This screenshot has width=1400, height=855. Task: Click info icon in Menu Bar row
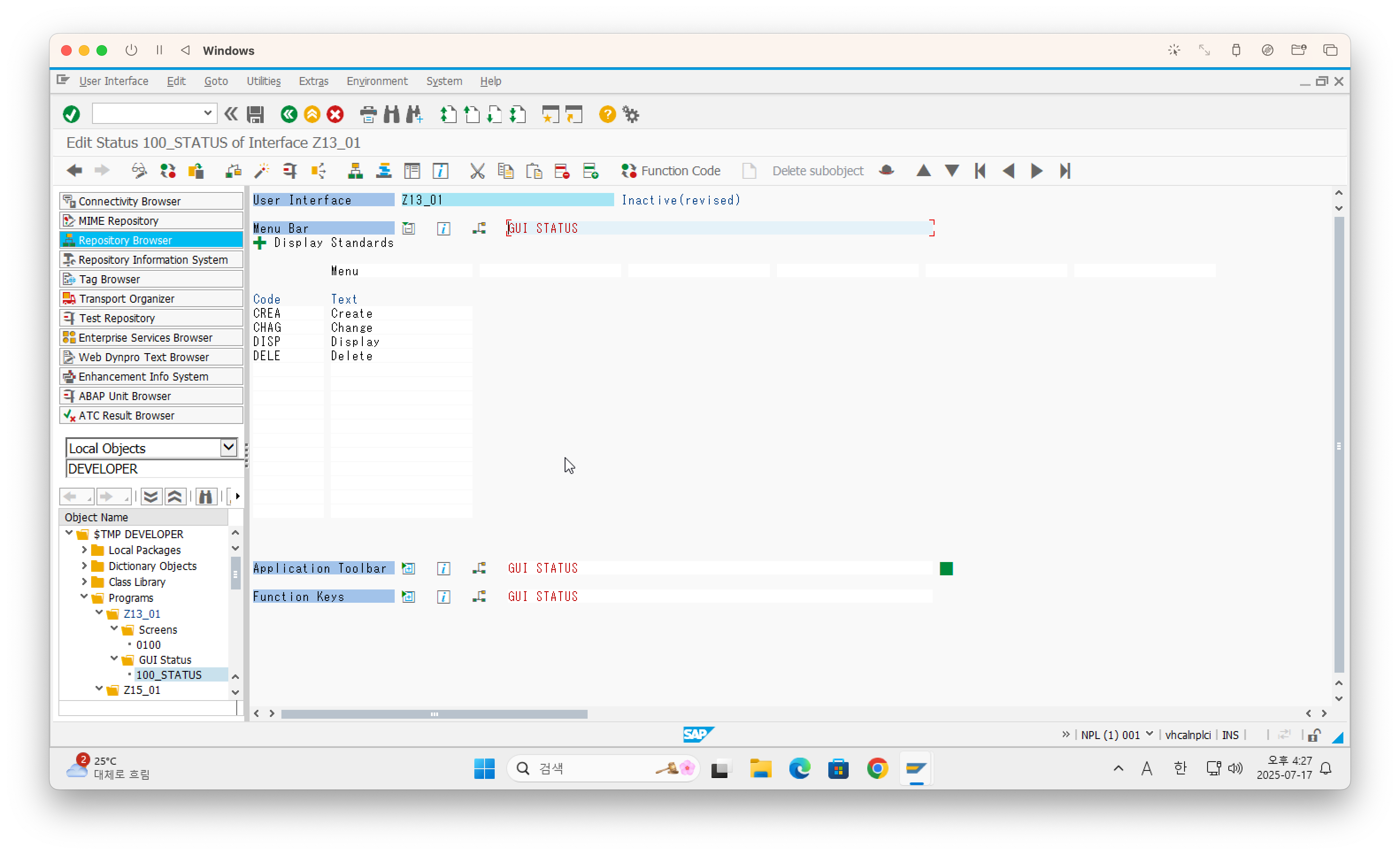443,228
